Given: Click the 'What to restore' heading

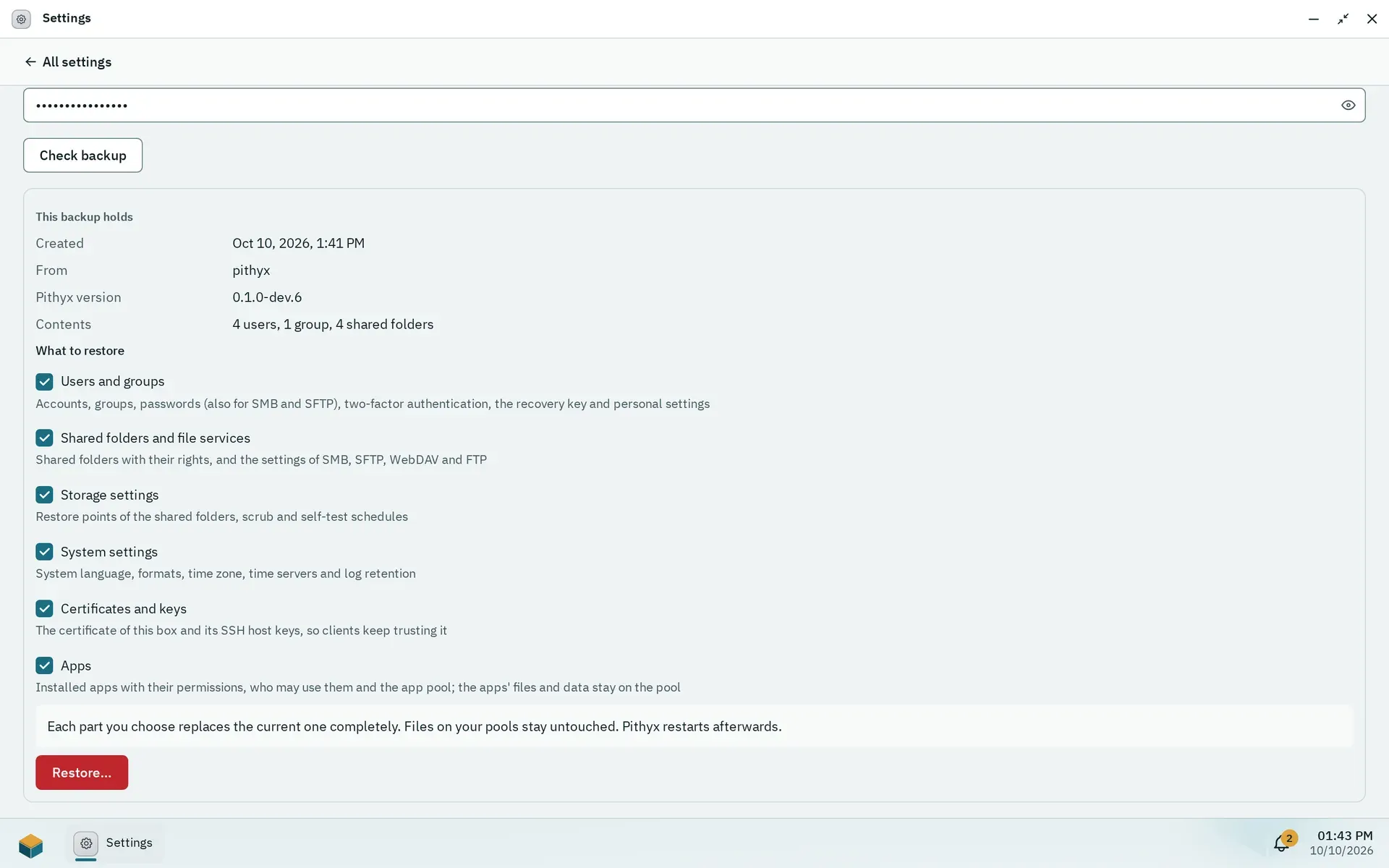Looking at the screenshot, I should pyautogui.click(x=80, y=351).
